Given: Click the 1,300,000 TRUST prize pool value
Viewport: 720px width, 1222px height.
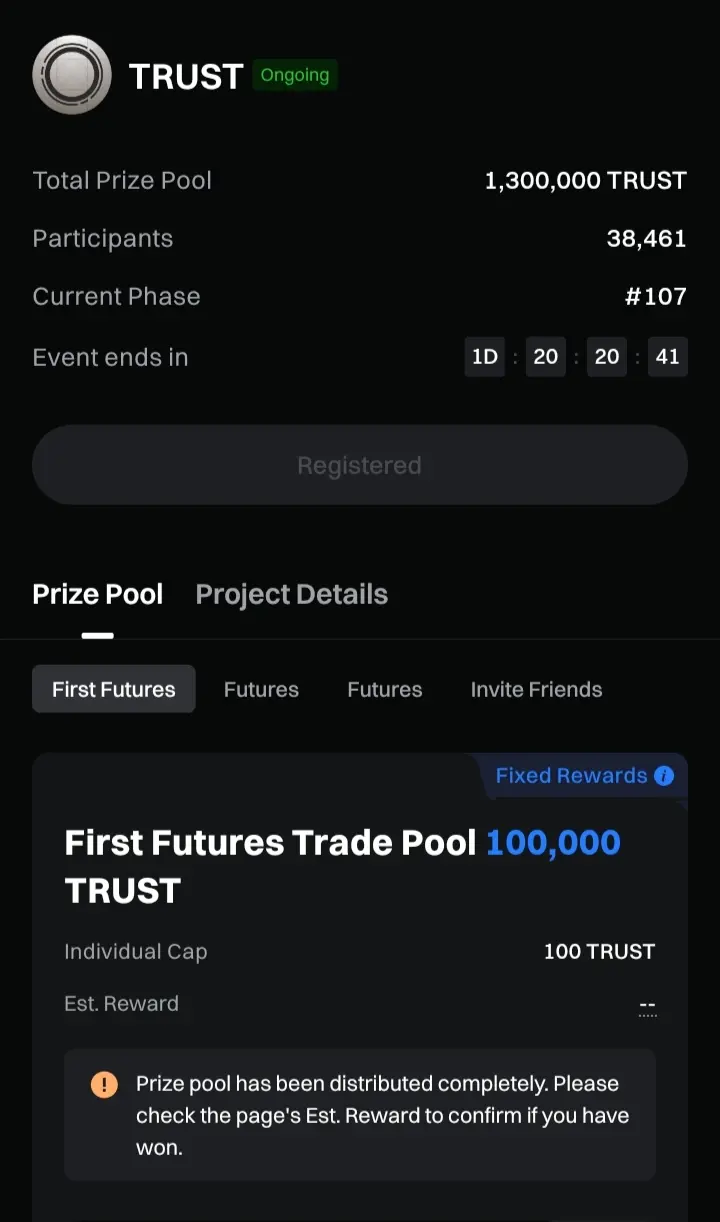Looking at the screenshot, I should (x=585, y=181).
